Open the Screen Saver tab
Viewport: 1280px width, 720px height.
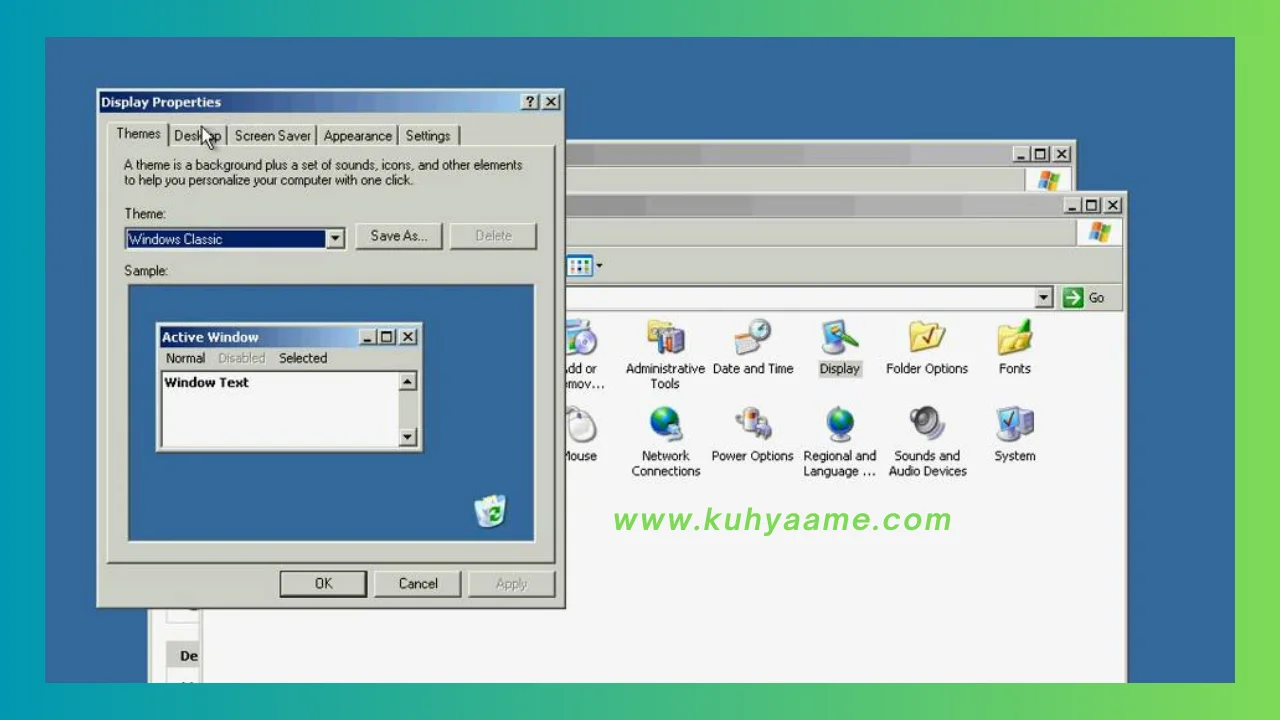272,136
